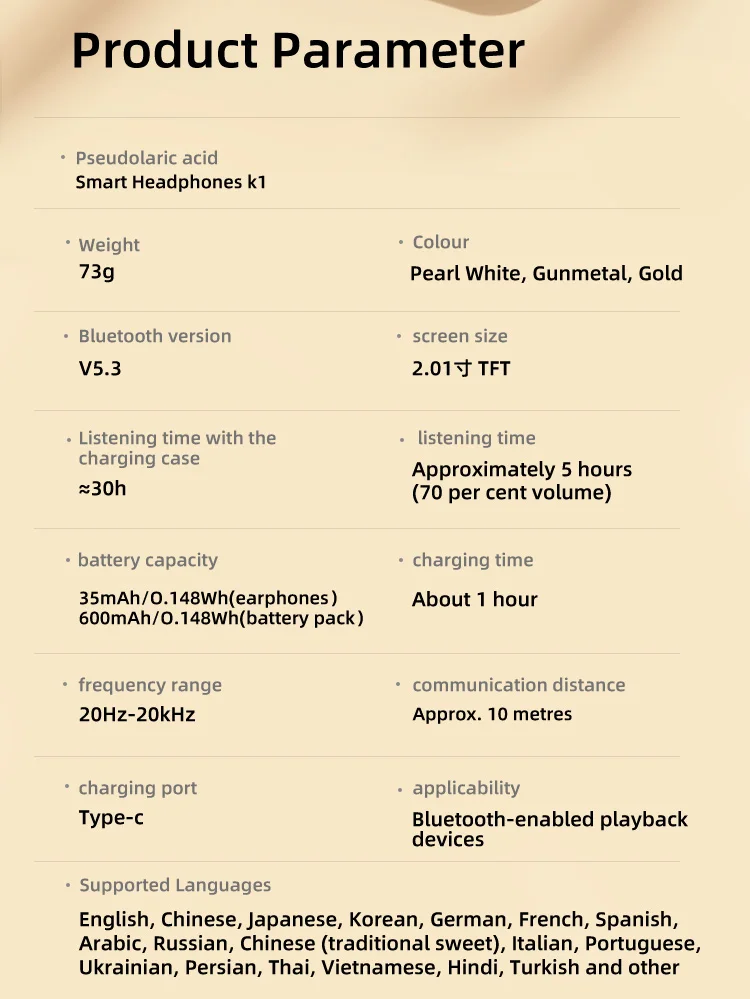750x999 pixels.
Task: Select the Colour label text
Action: coord(441,242)
